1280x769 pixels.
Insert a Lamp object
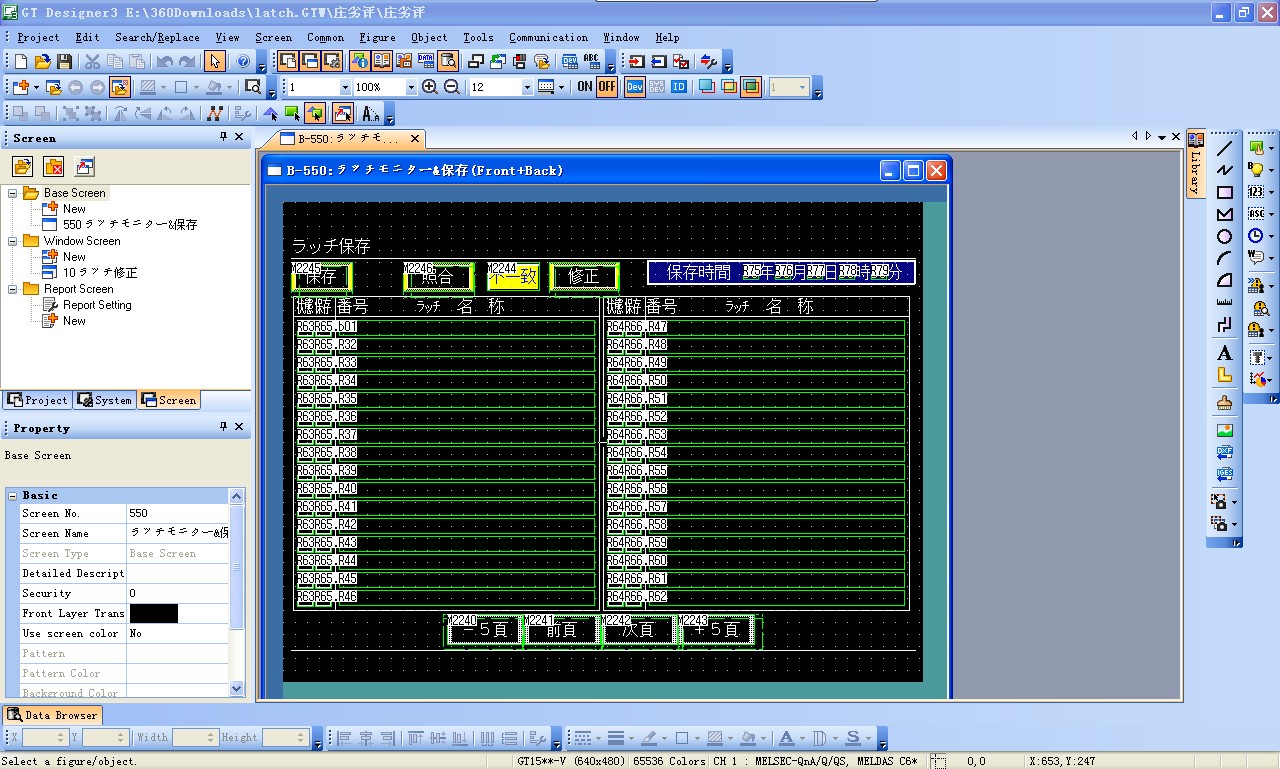[x=1256, y=170]
